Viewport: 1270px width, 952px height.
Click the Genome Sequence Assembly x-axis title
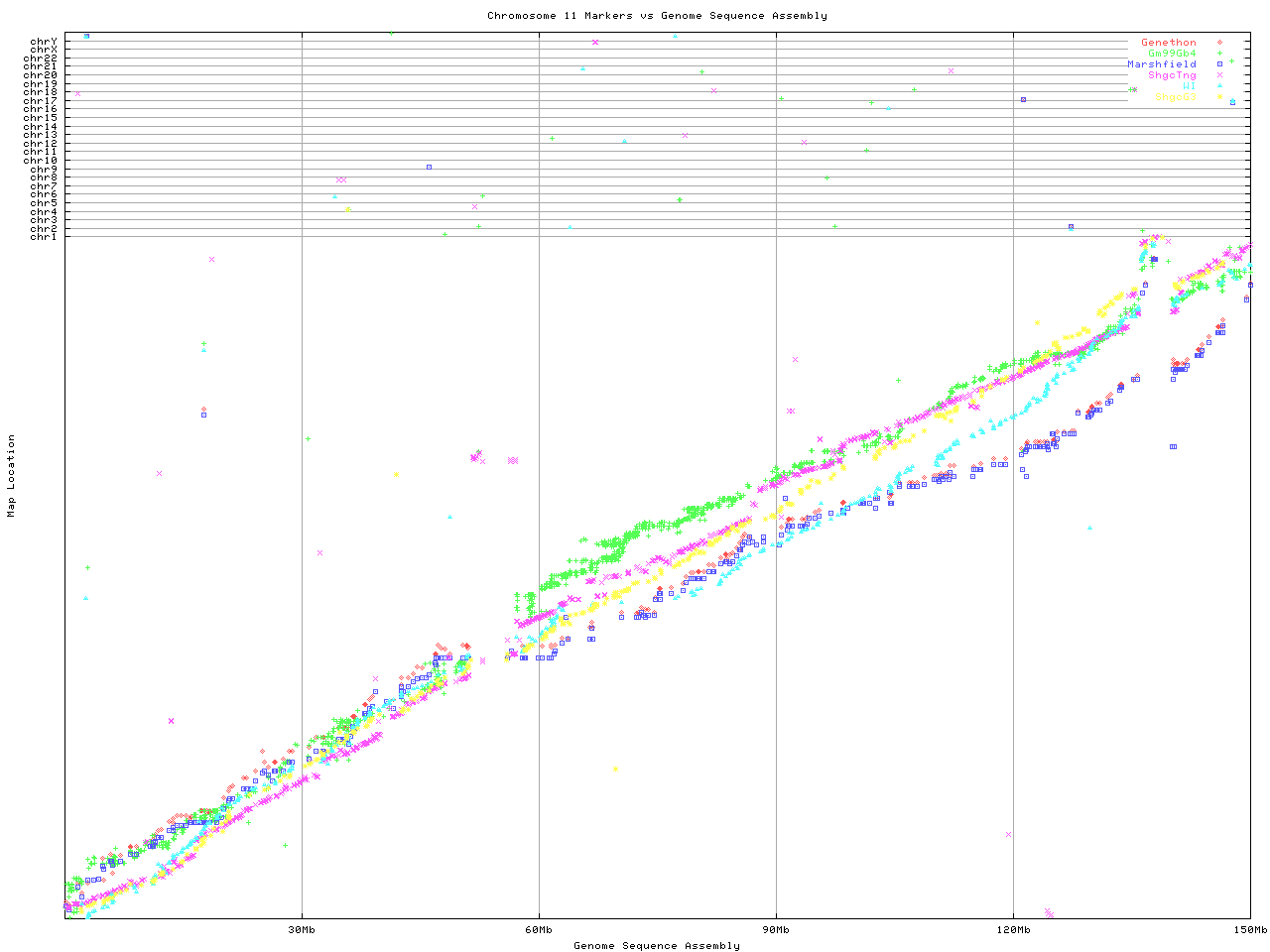point(657,946)
